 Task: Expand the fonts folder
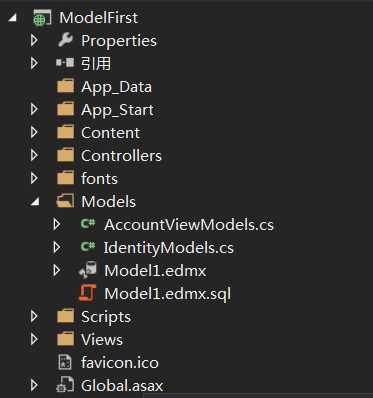(x=34, y=178)
